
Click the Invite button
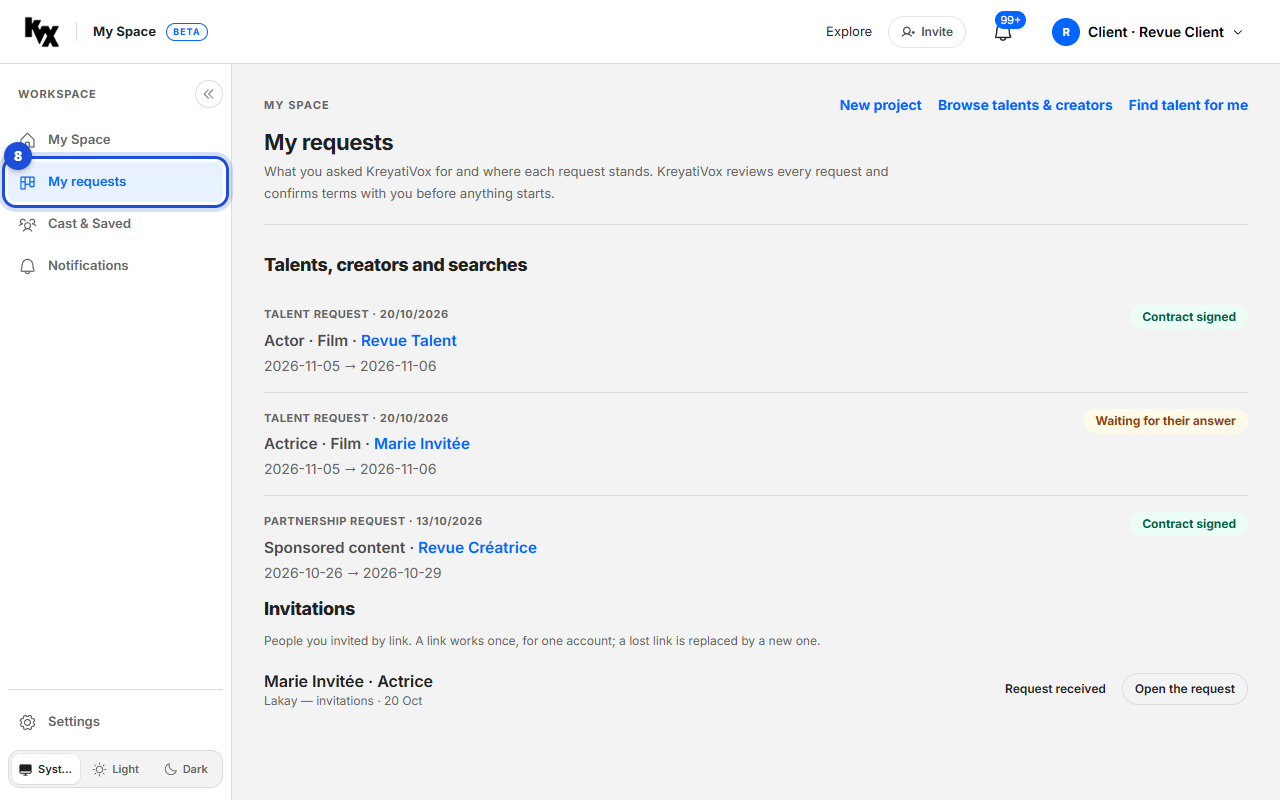point(927,32)
